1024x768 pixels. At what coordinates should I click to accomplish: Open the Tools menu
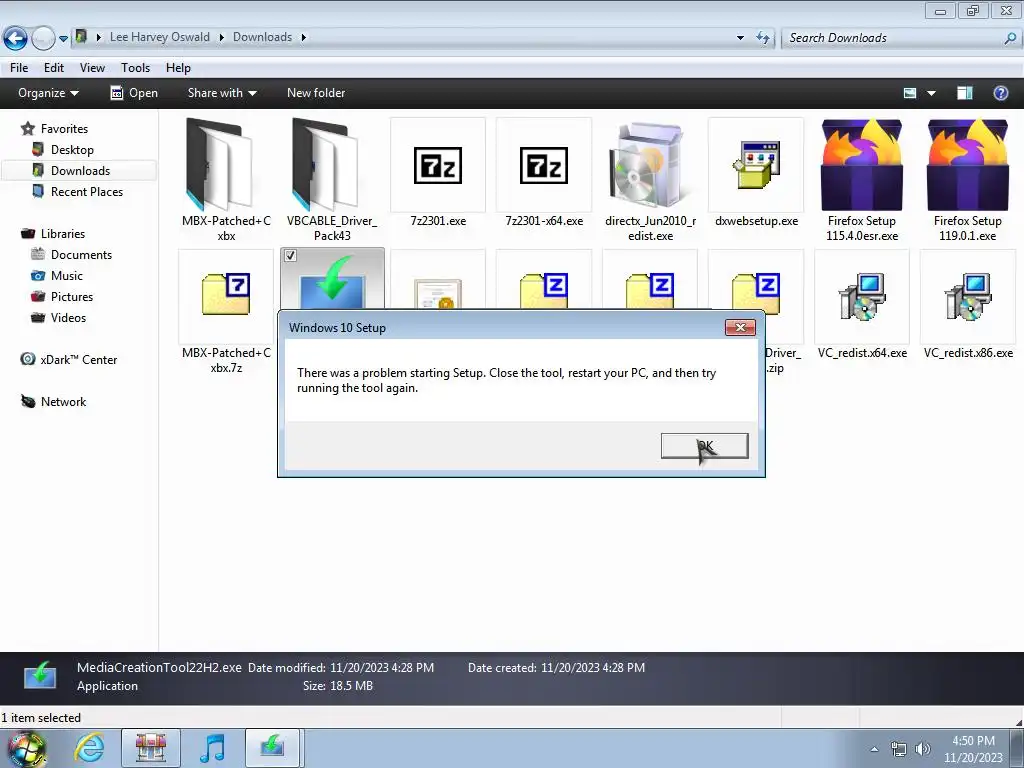tap(135, 68)
